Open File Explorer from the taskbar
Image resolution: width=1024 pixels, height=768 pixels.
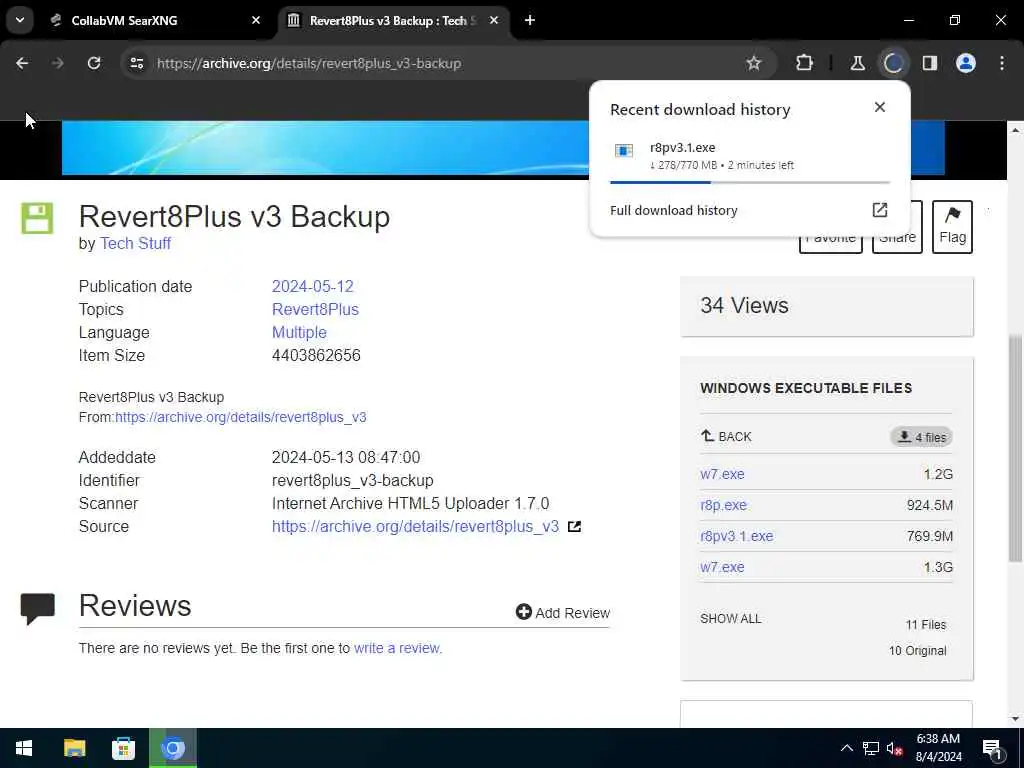pos(74,748)
